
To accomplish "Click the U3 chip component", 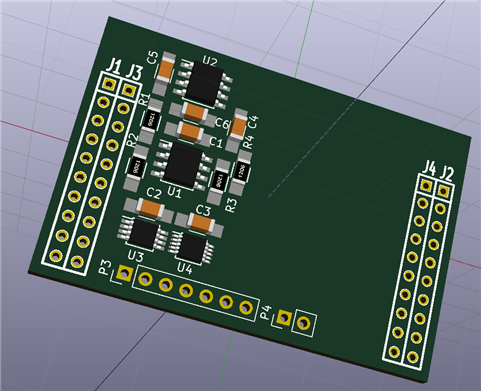I will (143, 233).
